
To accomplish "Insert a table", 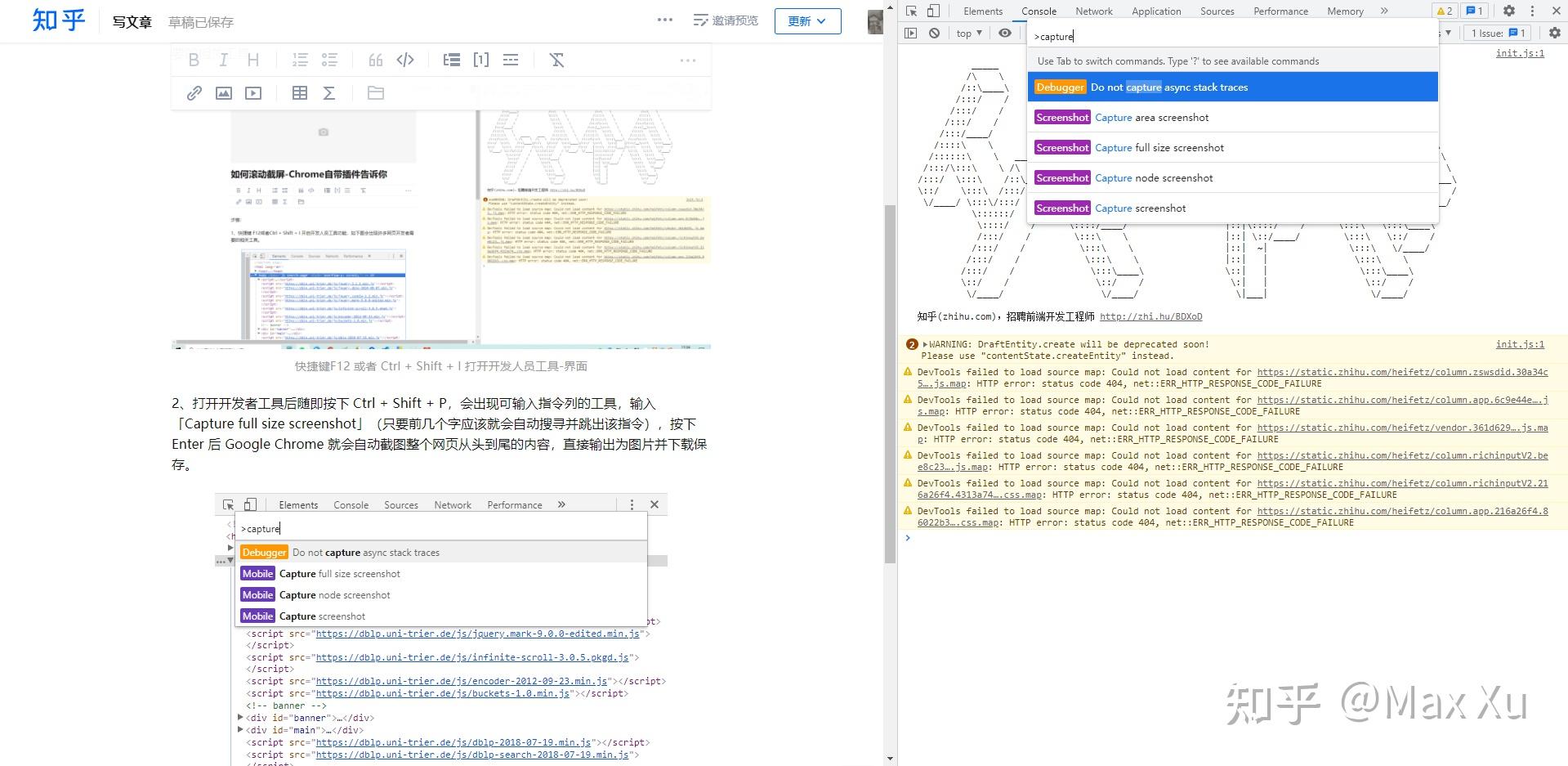I will point(300,93).
